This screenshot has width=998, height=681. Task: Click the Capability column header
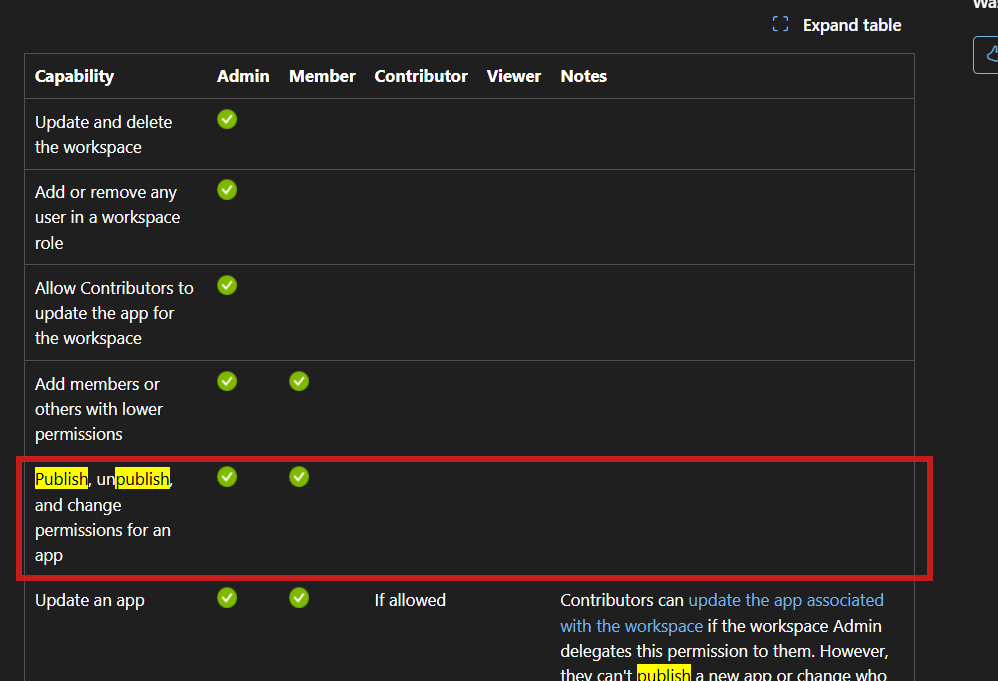(74, 76)
